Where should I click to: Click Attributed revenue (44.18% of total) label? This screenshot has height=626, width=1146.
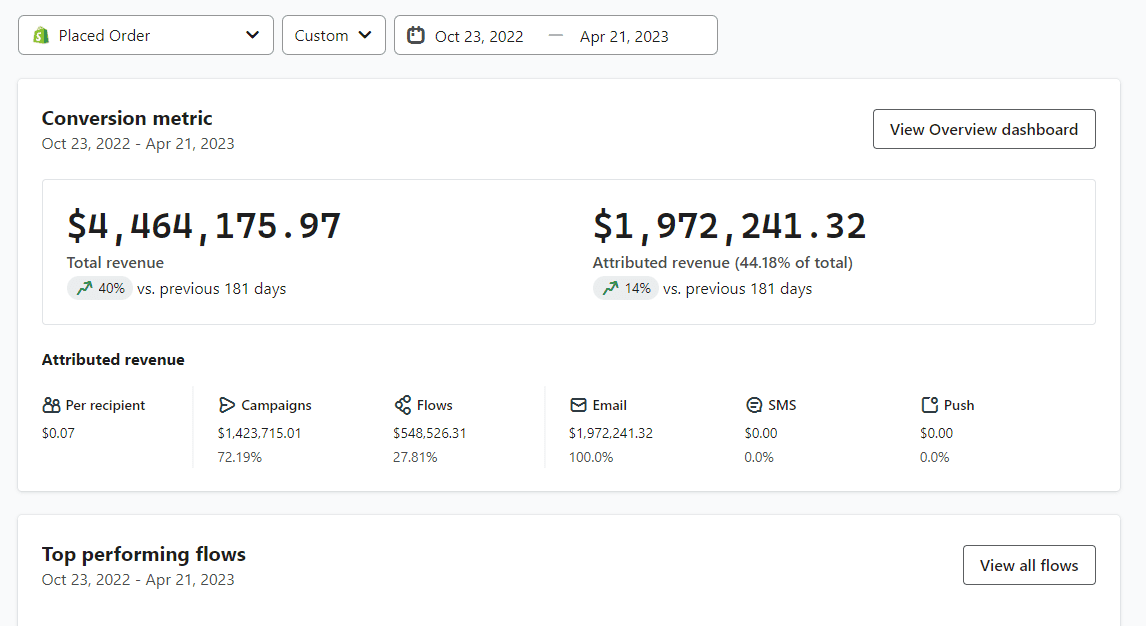click(723, 263)
